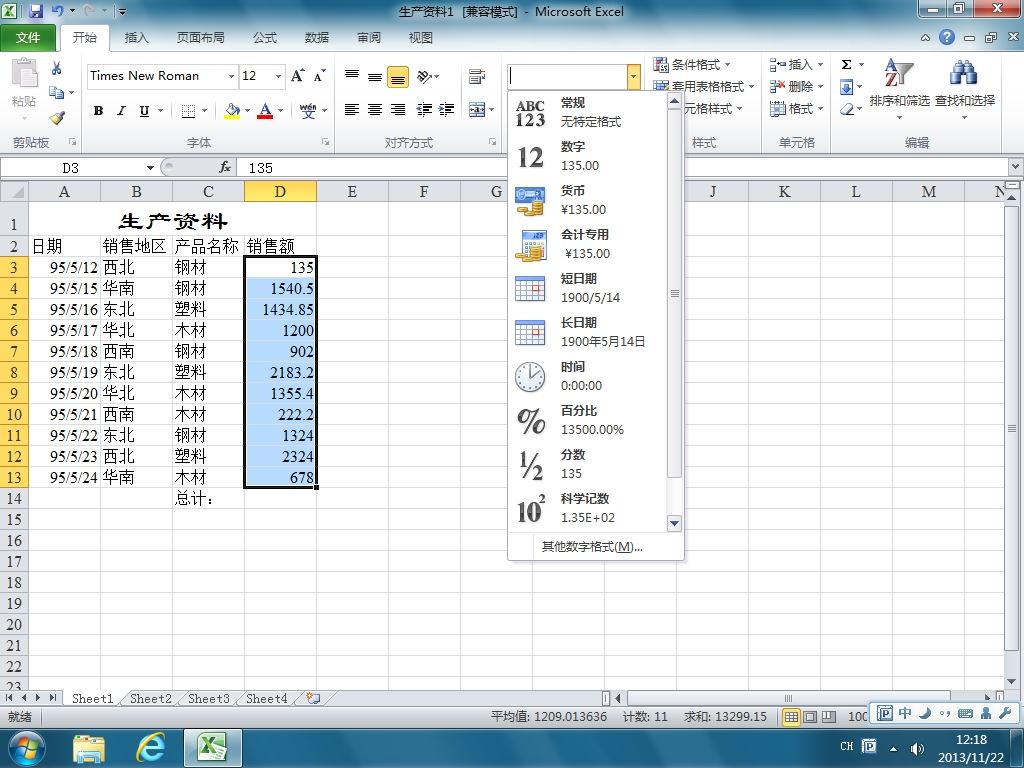Choose 货币 currency format option
Image resolution: width=1024 pixels, height=768 pixels.
[588, 200]
